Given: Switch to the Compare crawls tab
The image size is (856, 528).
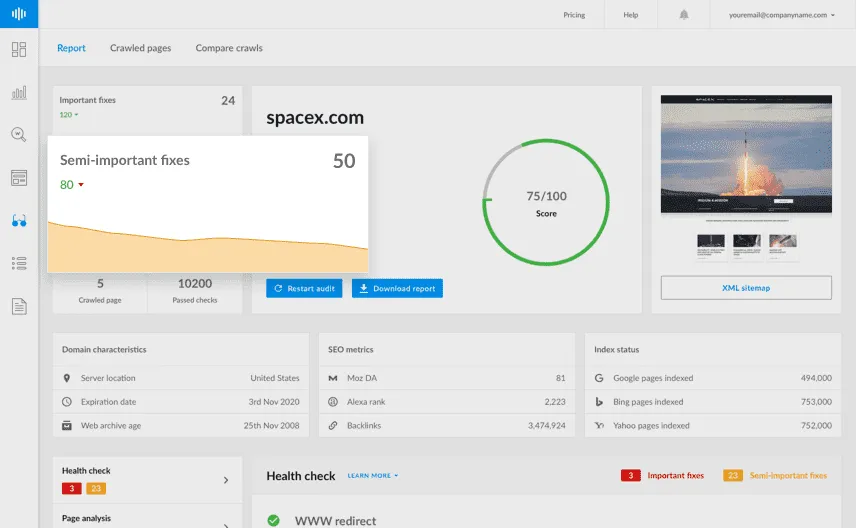Looking at the screenshot, I should (229, 48).
